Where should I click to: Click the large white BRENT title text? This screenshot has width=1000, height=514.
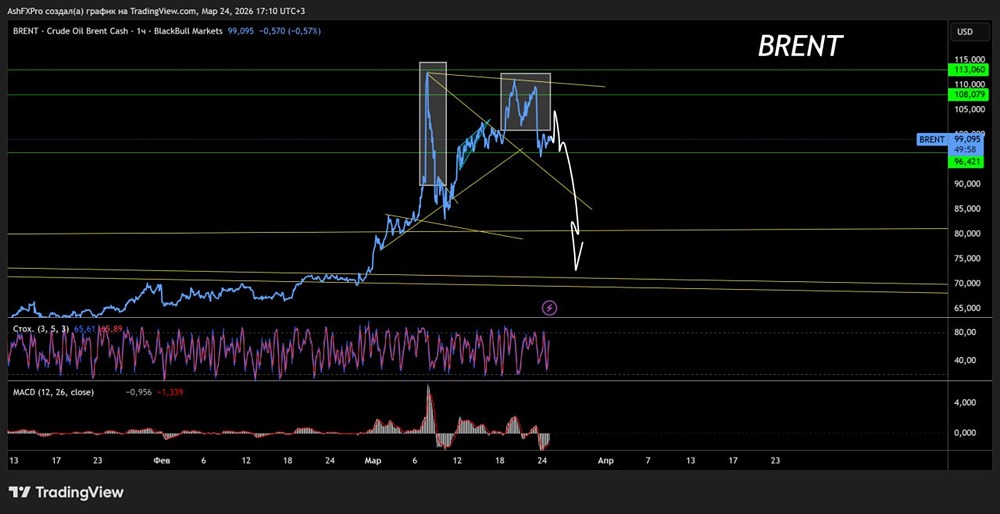coord(800,46)
